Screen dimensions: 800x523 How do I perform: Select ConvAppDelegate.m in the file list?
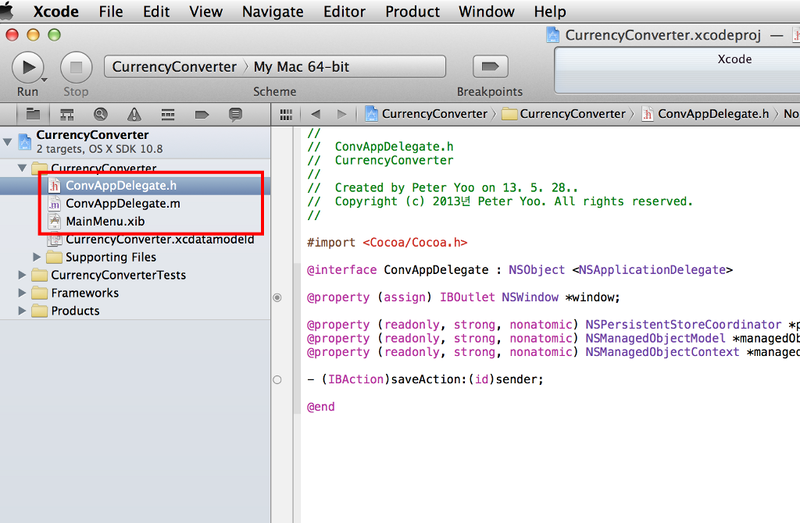(x=122, y=203)
